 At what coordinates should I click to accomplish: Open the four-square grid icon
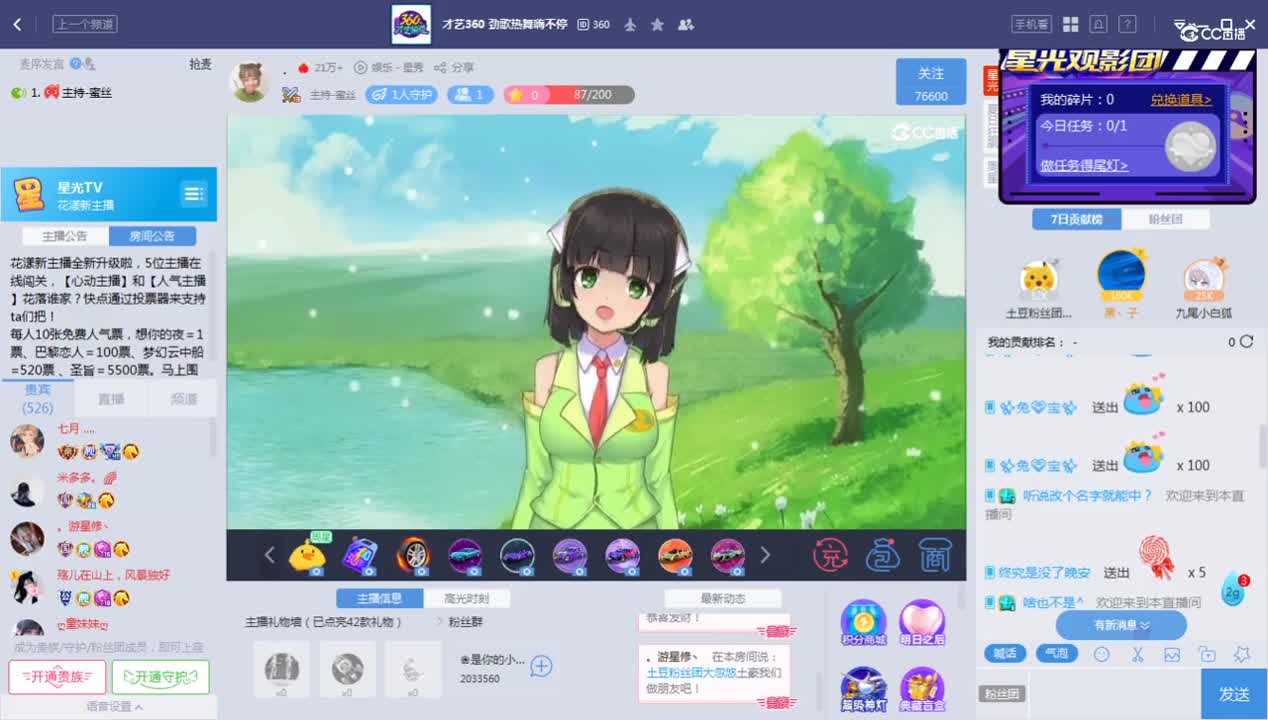click(1070, 24)
